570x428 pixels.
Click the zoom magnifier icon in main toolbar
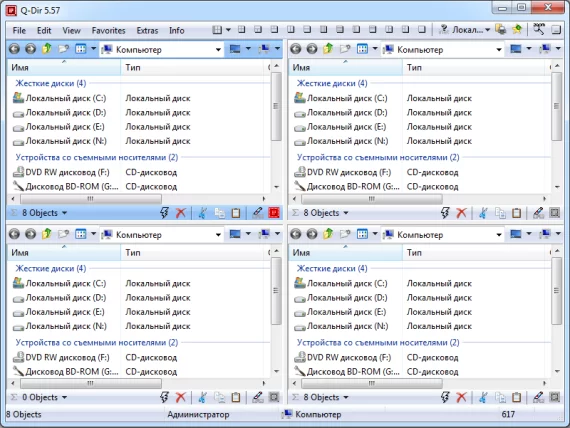coord(539,29)
